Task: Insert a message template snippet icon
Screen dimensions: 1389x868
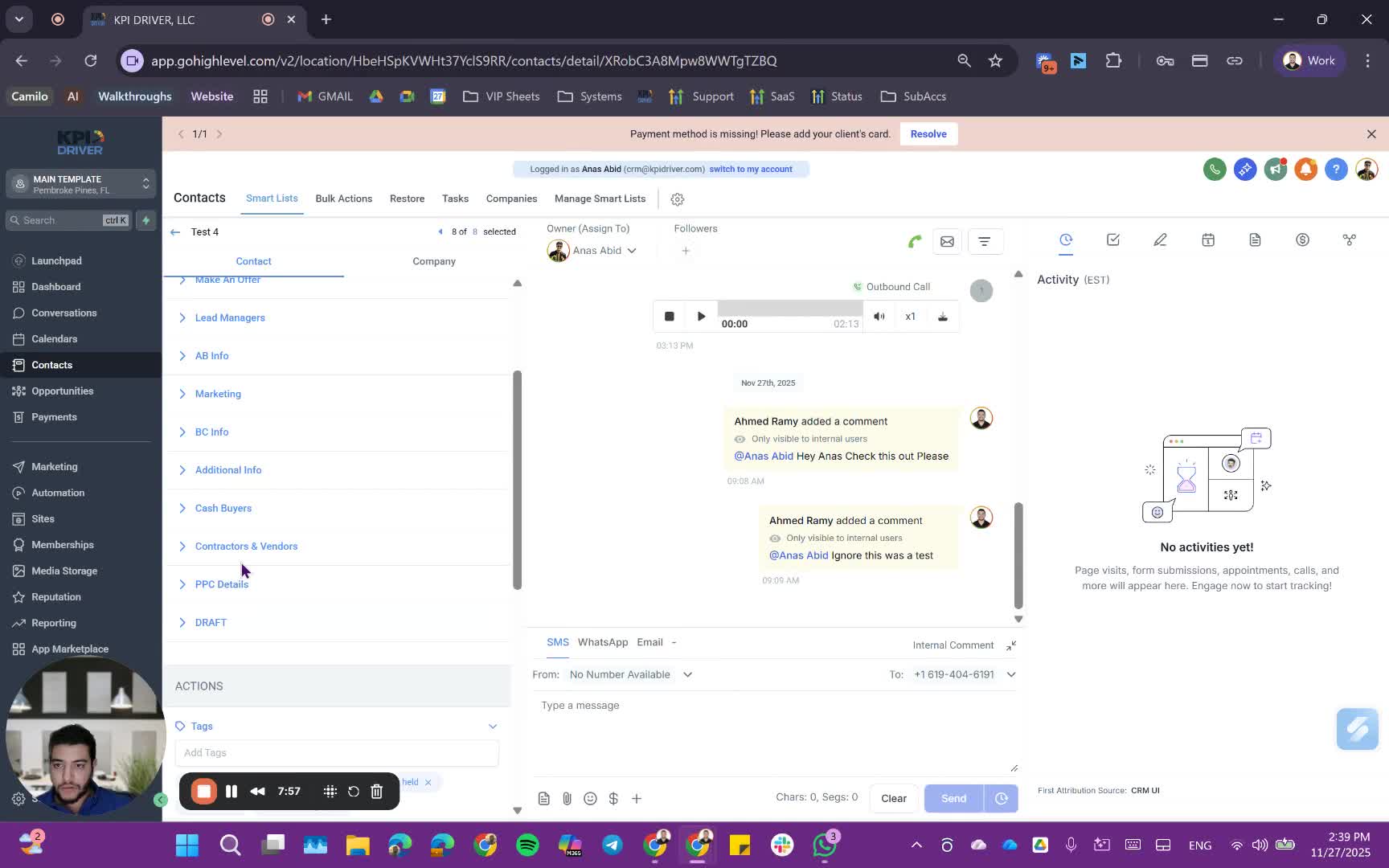Action: (x=544, y=799)
